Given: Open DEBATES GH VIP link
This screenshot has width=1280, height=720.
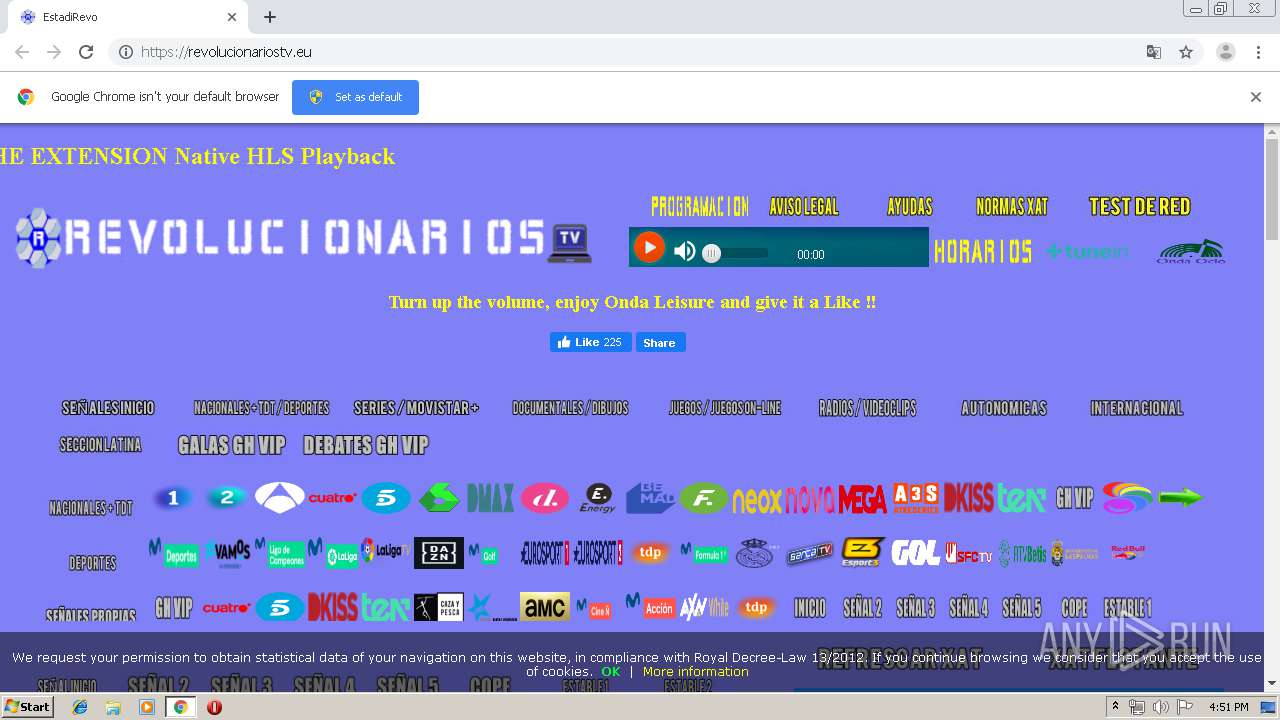Looking at the screenshot, I should pos(366,445).
